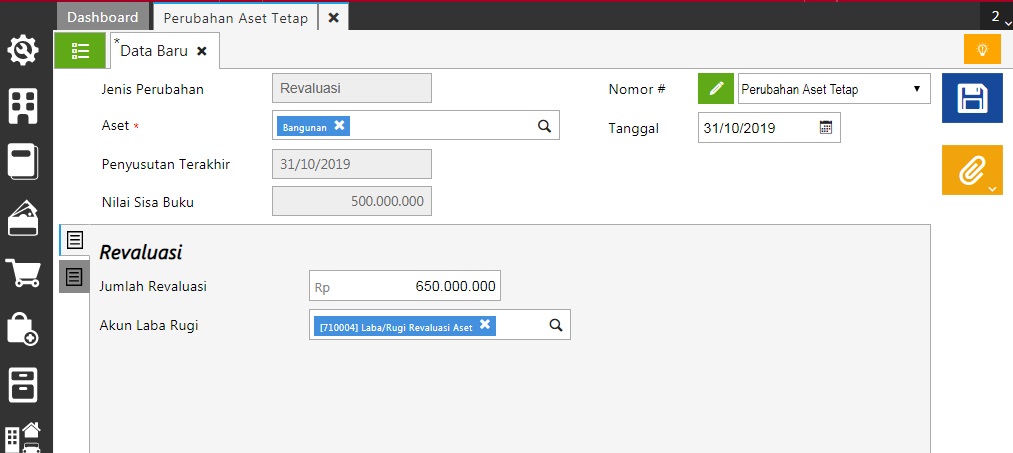Open the orange paperclip attachment button
Image resolution: width=1013 pixels, height=453 pixels.
pyautogui.click(x=972, y=170)
